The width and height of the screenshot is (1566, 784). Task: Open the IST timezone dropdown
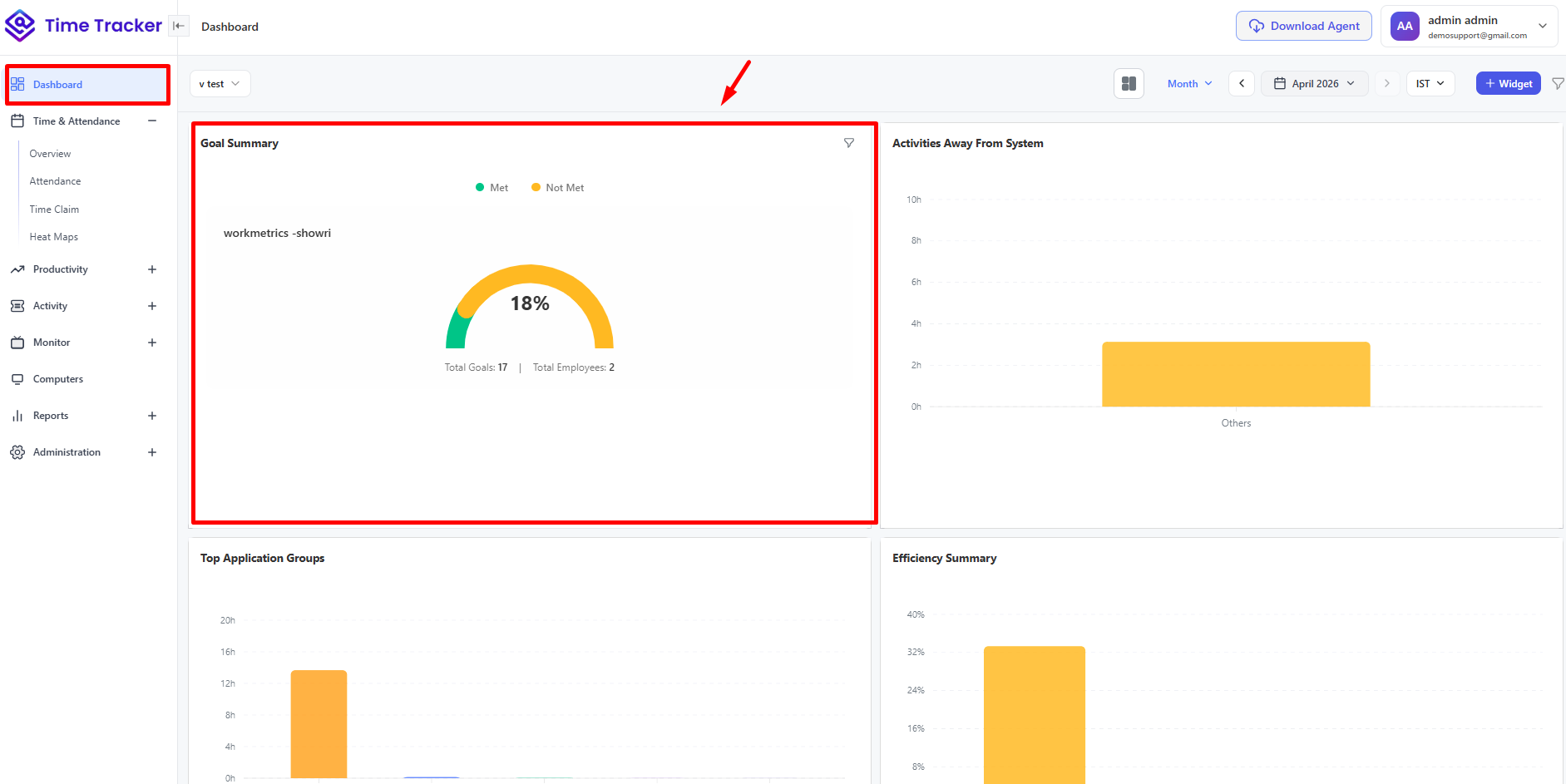(x=1430, y=84)
